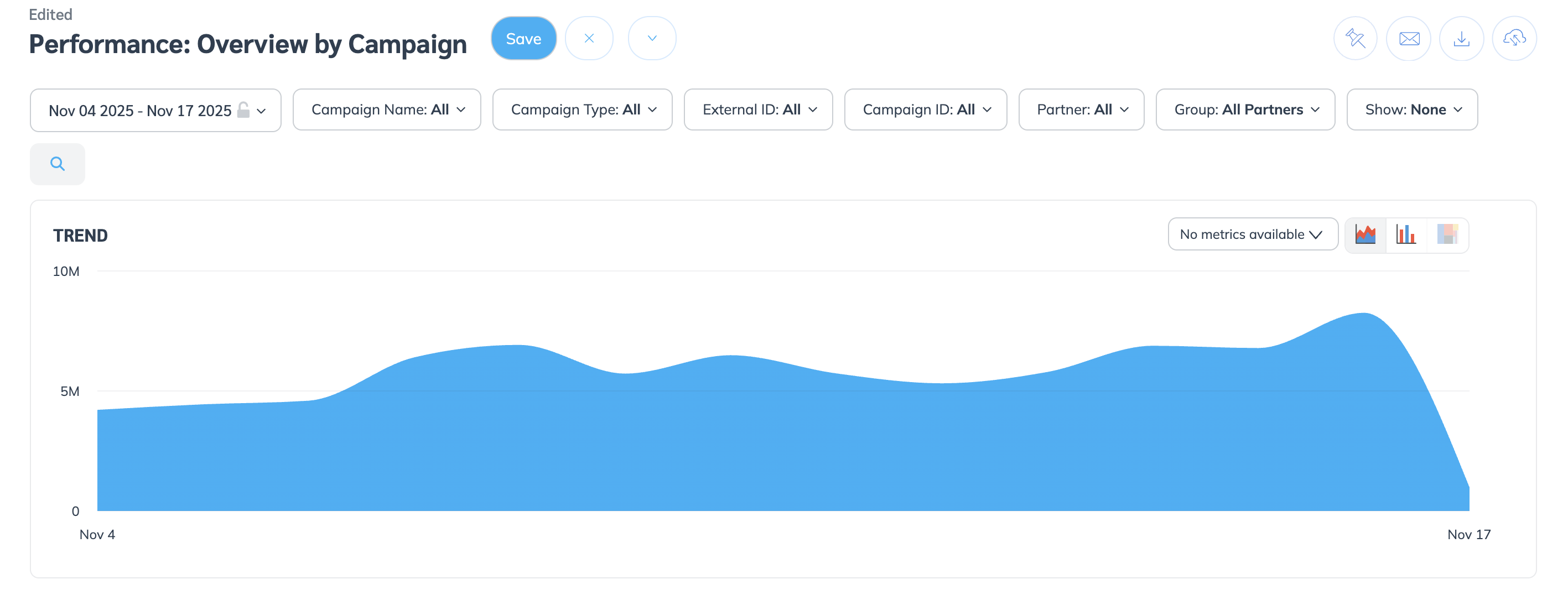Open the Campaign ID filter
The width and height of the screenshot is (1568, 595).
tap(925, 109)
